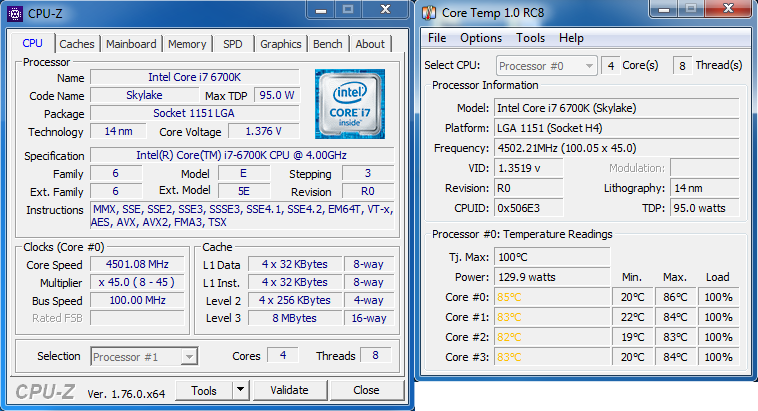Minimize the Core Temp window

click(664, 8)
